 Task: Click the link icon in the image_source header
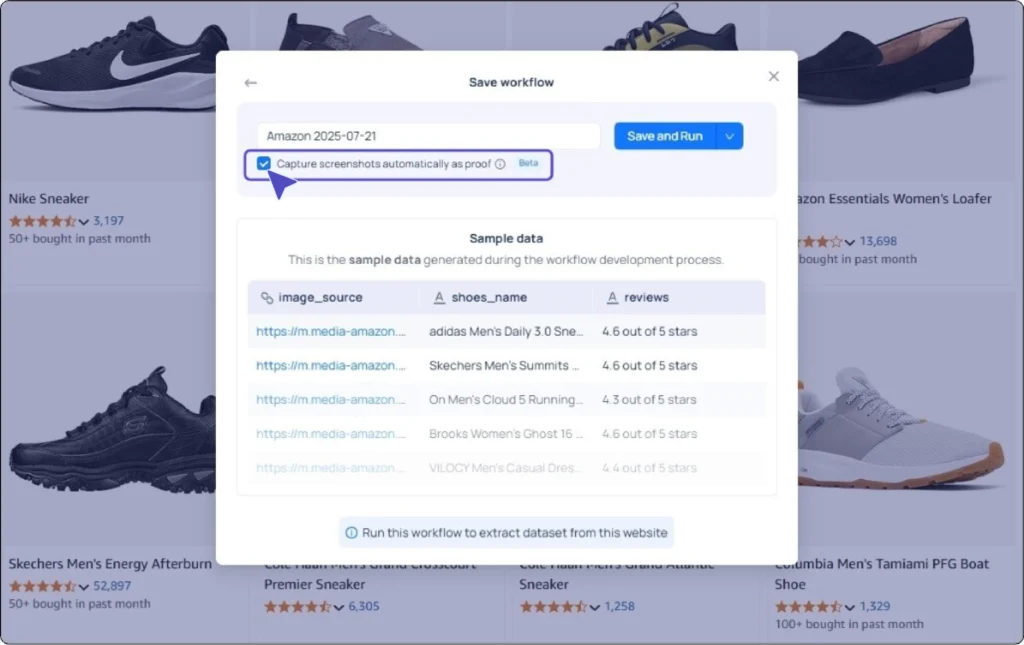coord(266,298)
